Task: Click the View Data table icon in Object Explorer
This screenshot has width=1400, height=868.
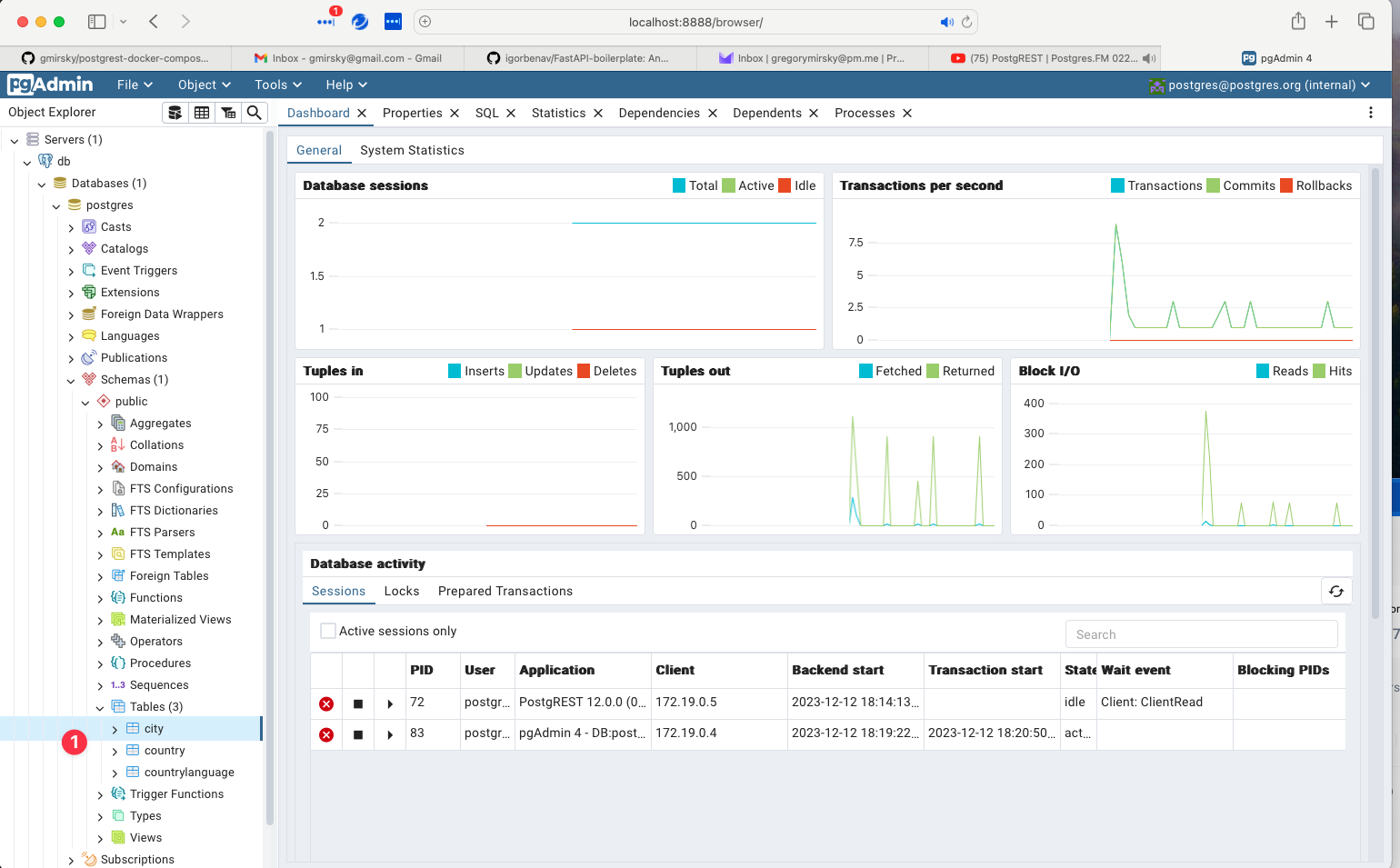Action: pos(202,113)
